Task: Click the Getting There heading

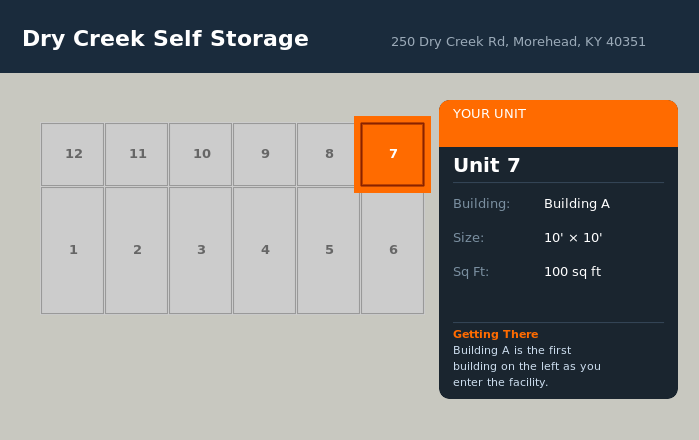Action: tap(495, 334)
